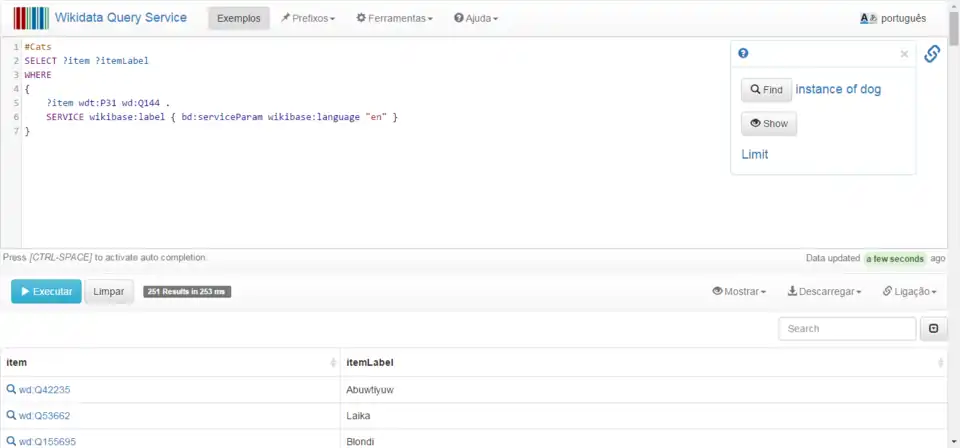Close the query helper panel
The height and width of the screenshot is (448, 960).
coord(904,54)
